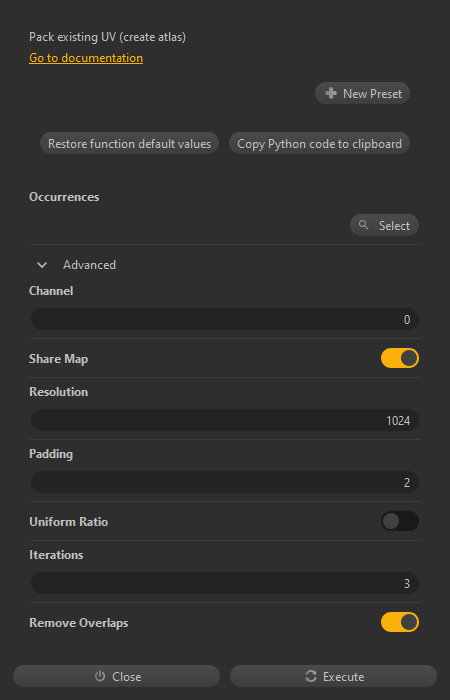Image resolution: width=450 pixels, height=700 pixels.
Task: Click the Padding value field
Action: 225,482
